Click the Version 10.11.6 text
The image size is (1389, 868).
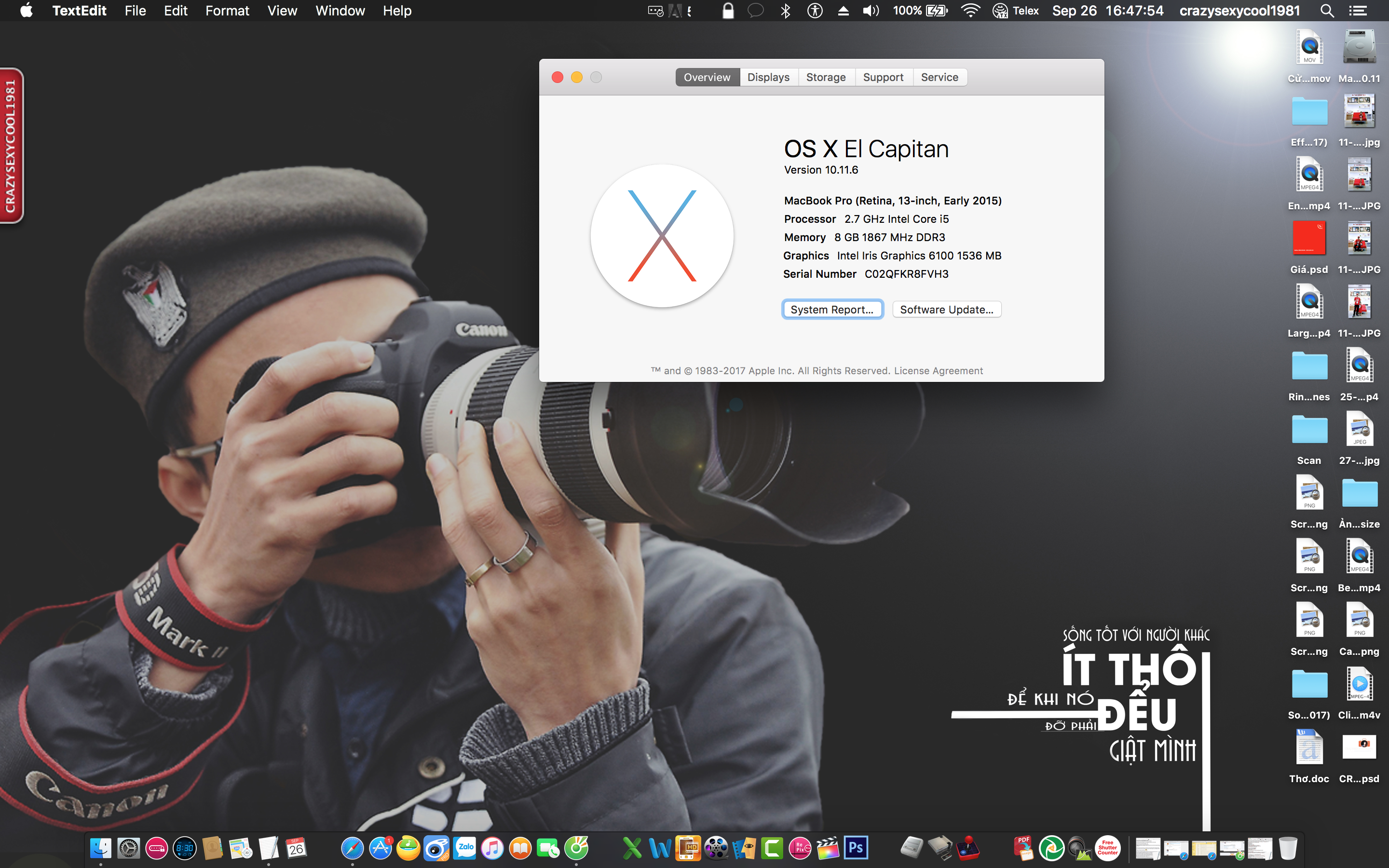[821, 170]
